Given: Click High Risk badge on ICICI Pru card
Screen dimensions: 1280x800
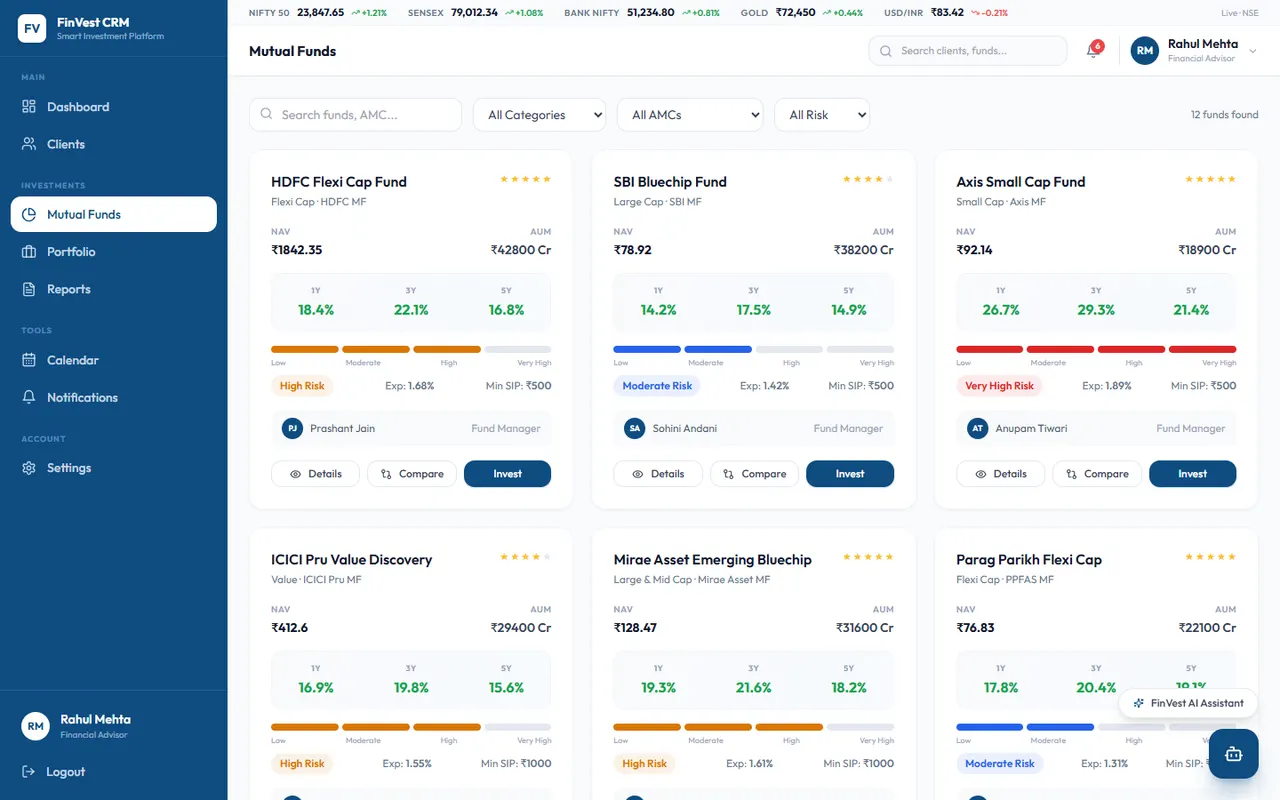Looking at the screenshot, I should [302, 764].
